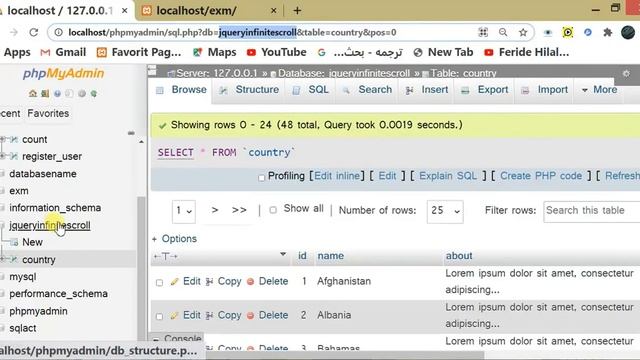
Task: Open the browser extensions puzzle icon
Action: click(607, 32)
